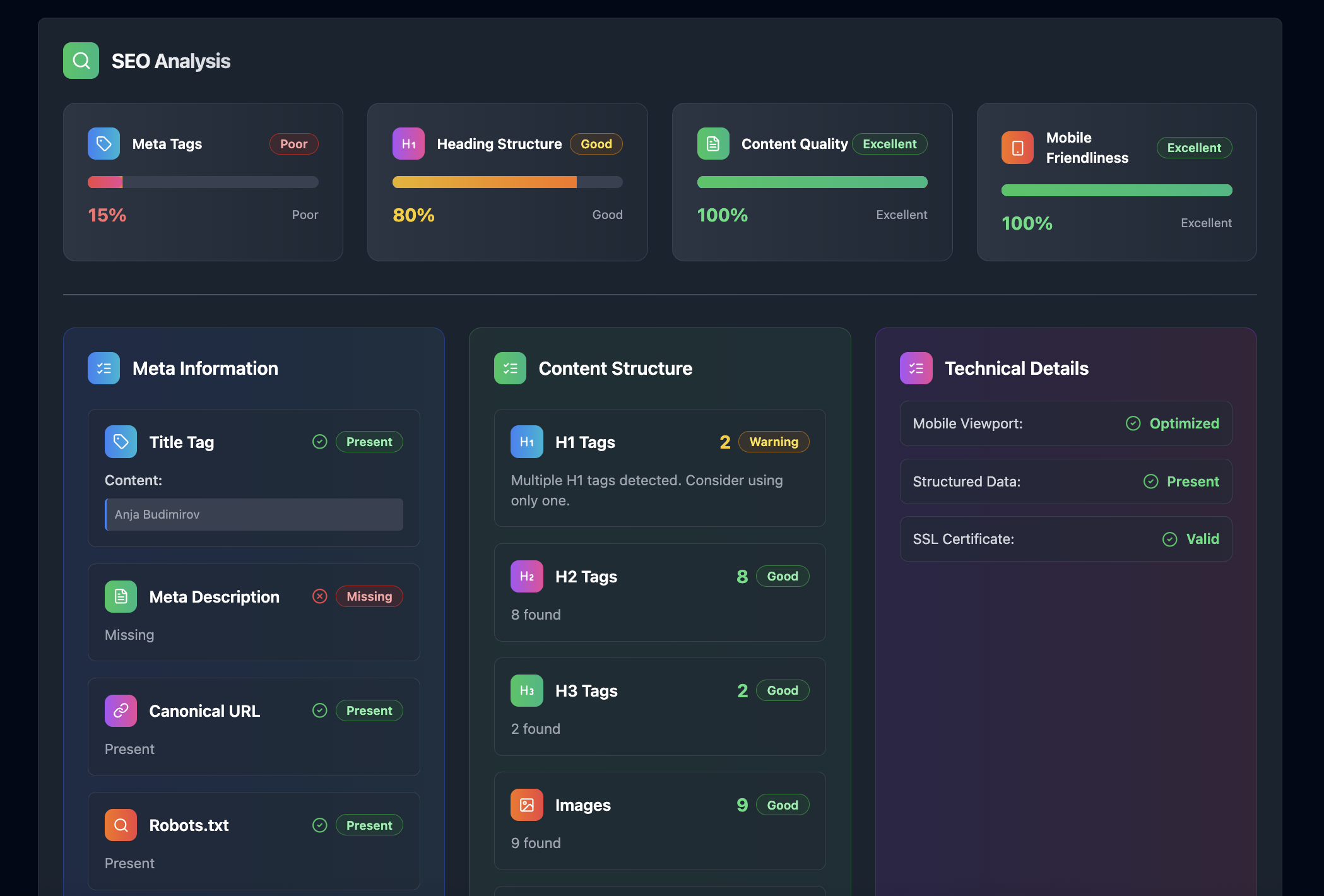Image resolution: width=1324 pixels, height=896 pixels.
Task: Click the H2 Tags purple icon
Action: tap(526, 576)
